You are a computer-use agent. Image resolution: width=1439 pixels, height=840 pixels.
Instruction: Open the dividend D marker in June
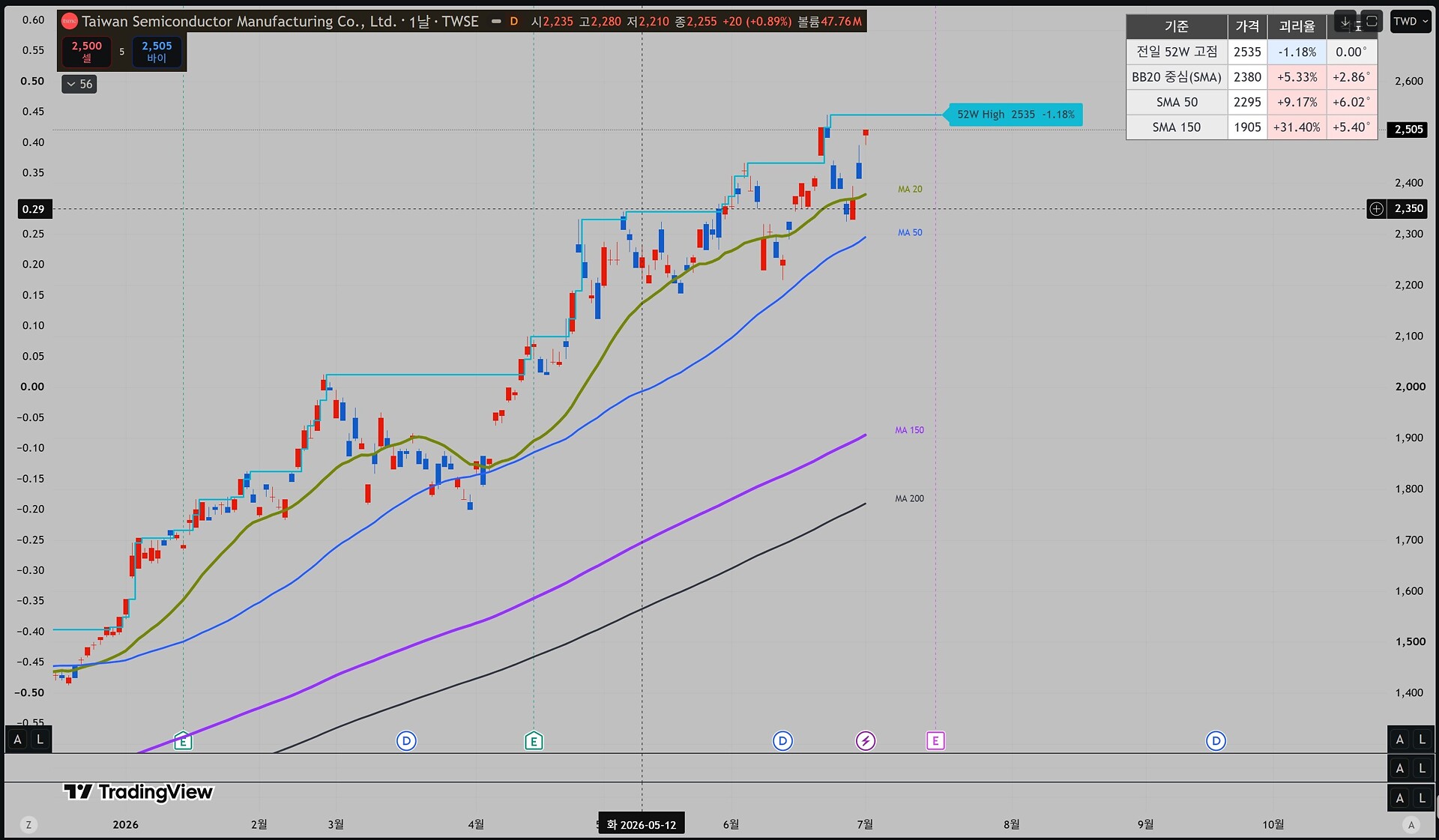coord(782,741)
